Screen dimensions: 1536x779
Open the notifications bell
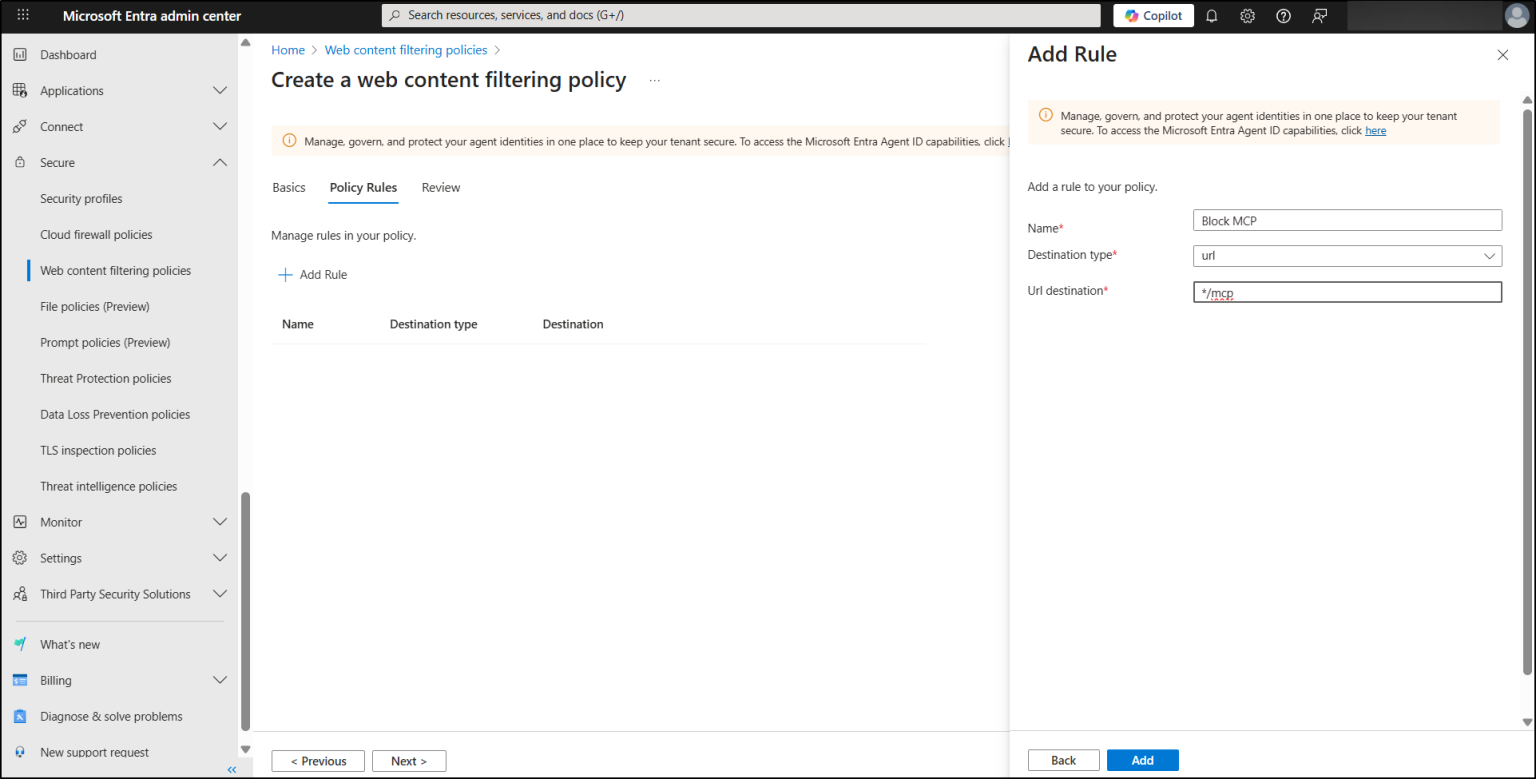click(x=1211, y=16)
